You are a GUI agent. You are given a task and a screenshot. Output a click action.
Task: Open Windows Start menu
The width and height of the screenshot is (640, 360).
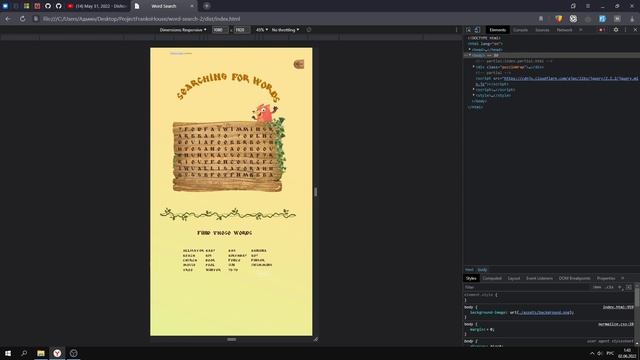click(x=8, y=353)
